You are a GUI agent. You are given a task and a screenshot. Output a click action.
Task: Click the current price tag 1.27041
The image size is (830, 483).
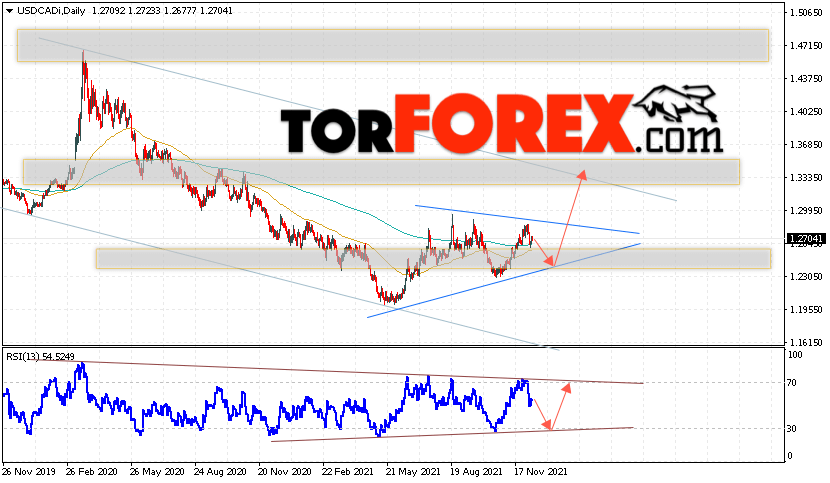coord(805,239)
